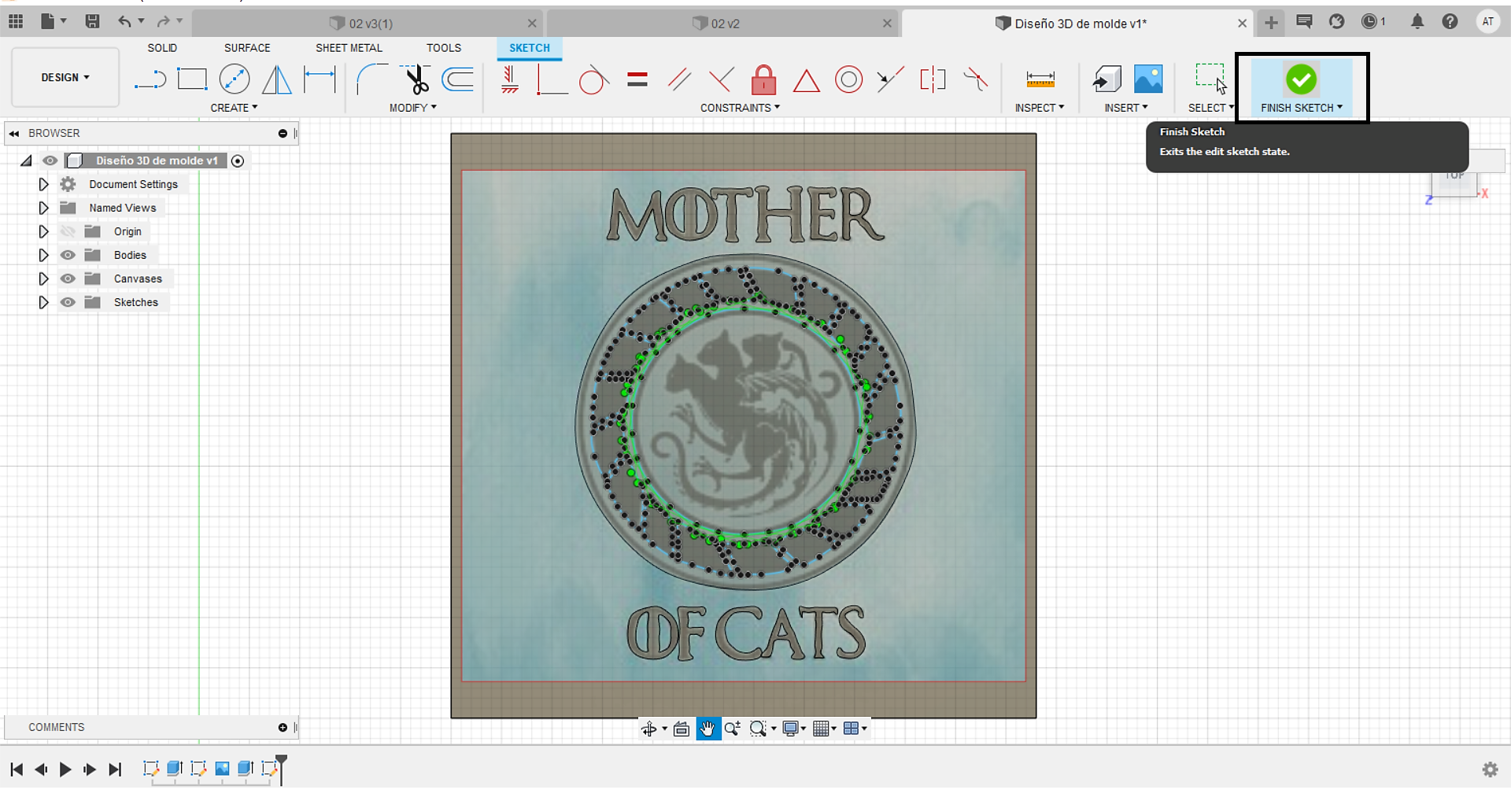Select the Measure tool under Inspect
This screenshot has height=812, width=1511.
(1040, 79)
